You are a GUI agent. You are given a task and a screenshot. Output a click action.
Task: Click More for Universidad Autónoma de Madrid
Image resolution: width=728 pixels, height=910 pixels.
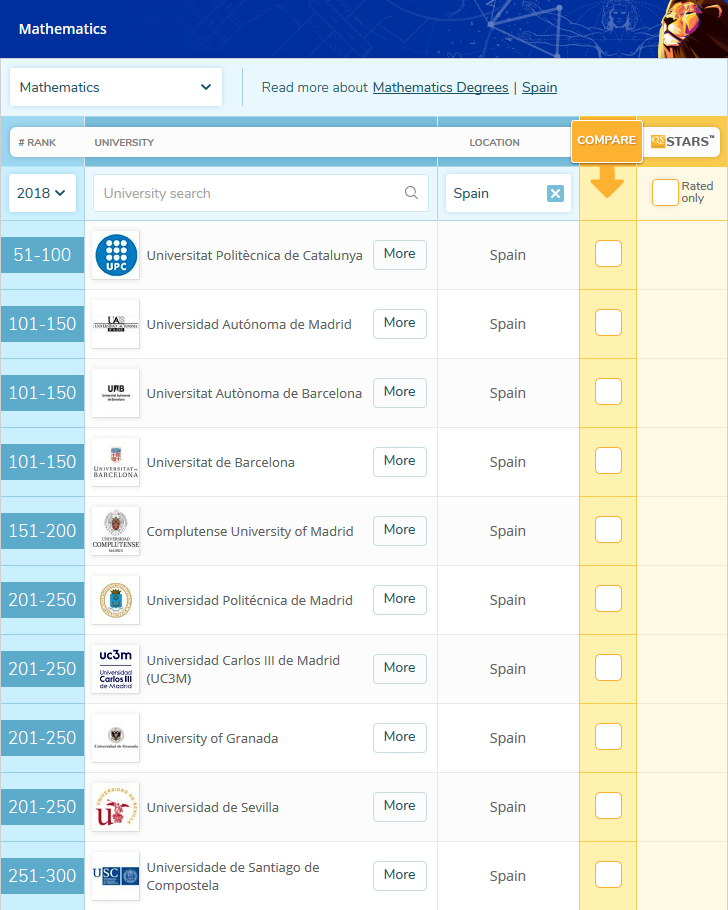tap(400, 324)
